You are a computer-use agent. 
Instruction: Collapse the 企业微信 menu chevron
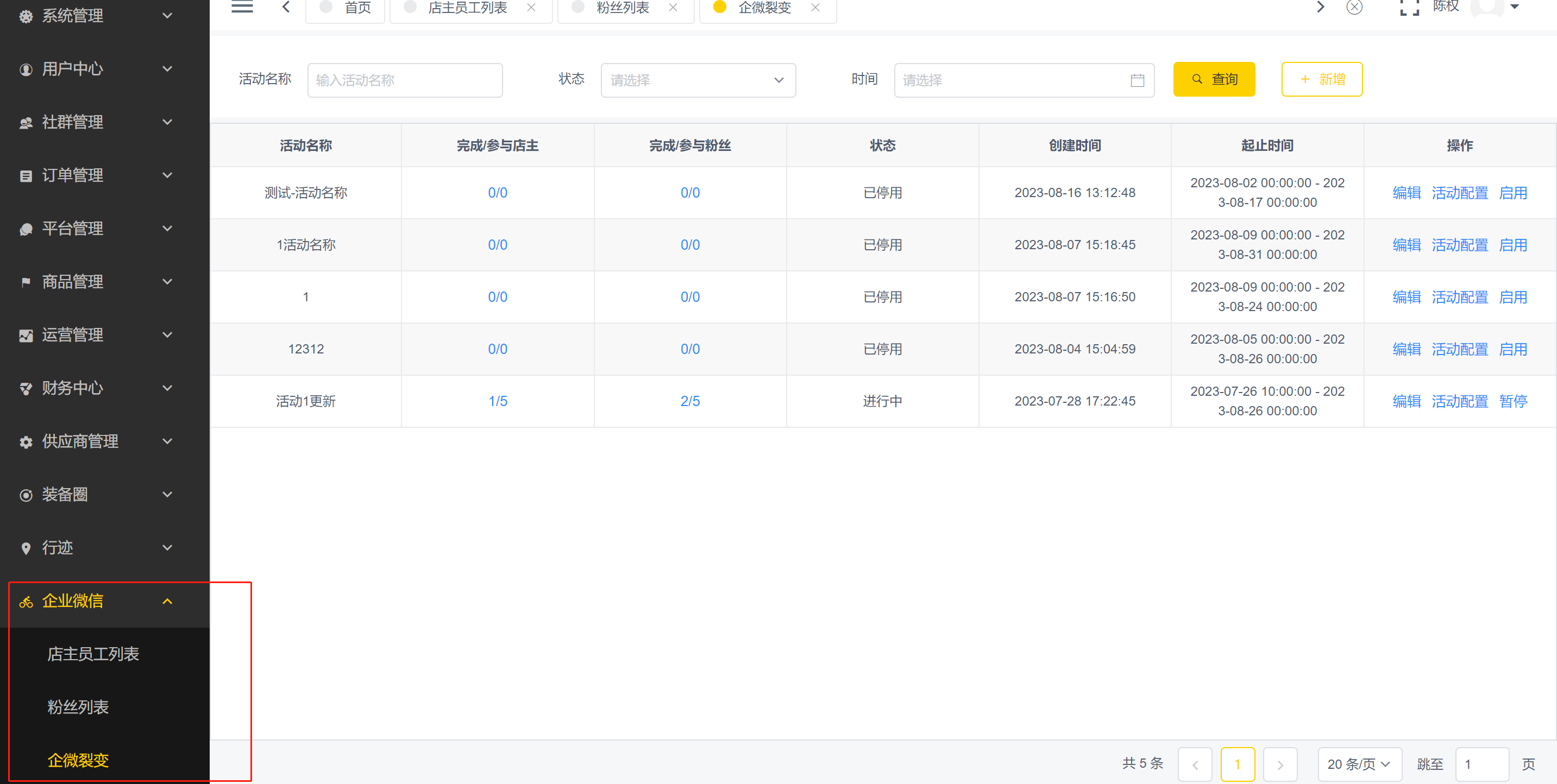pos(167,601)
